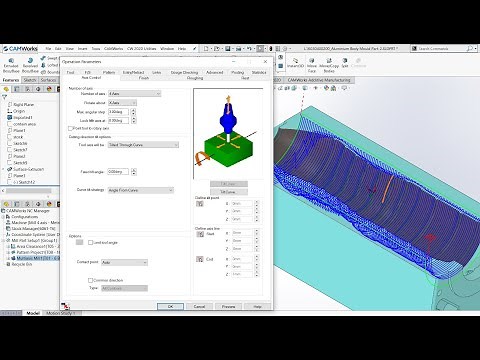
Task: Select Imported1 in the feature tree
Action: 23,118
